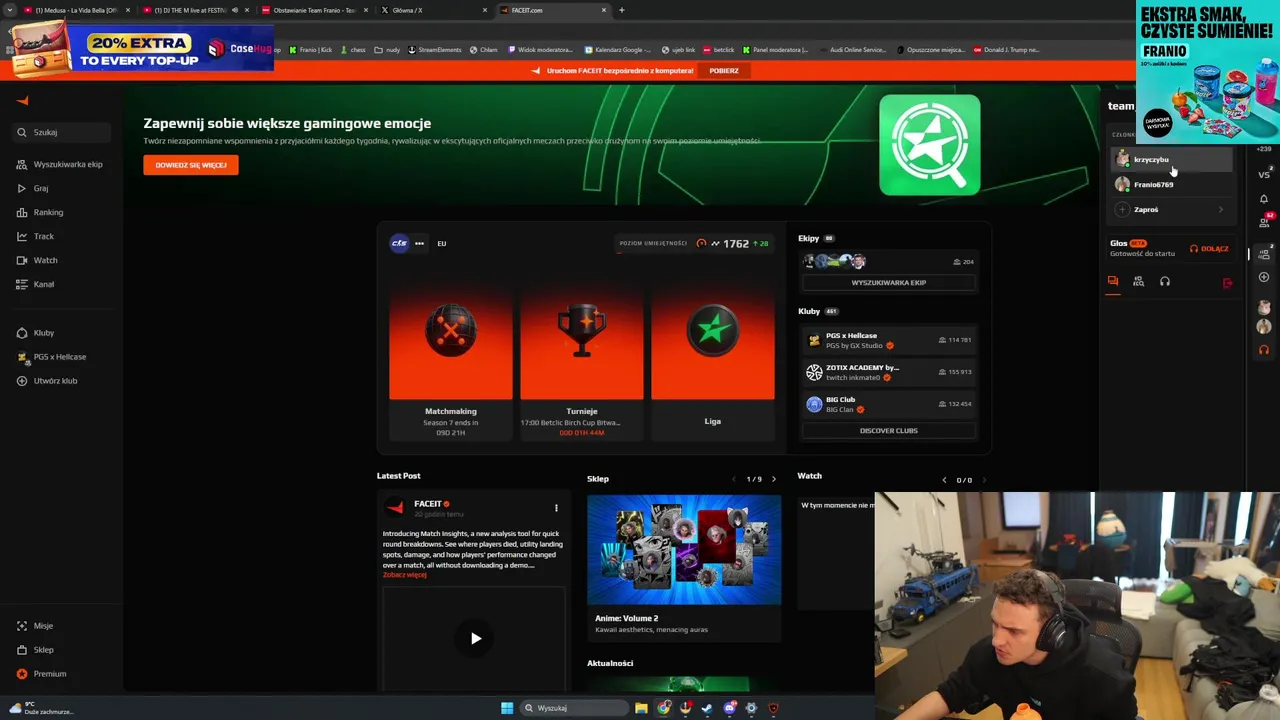
Task: Switch to the headphones voice tab
Action: click(x=1165, y=282)
